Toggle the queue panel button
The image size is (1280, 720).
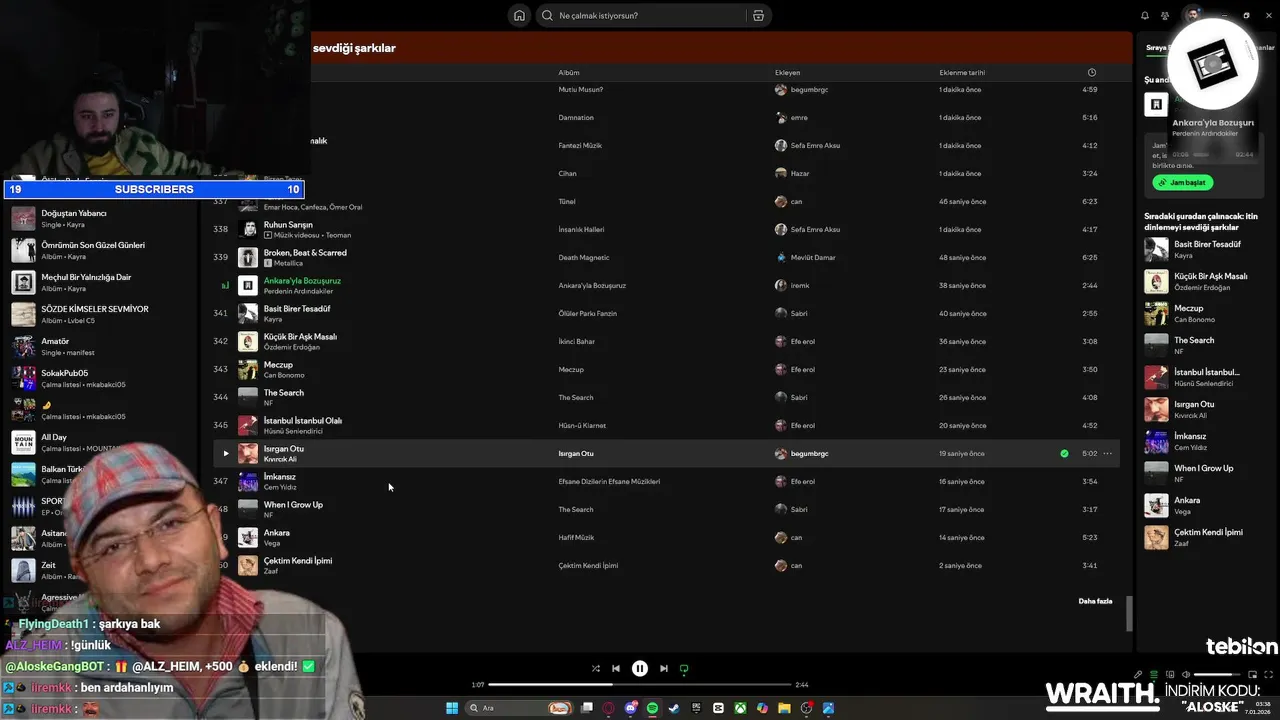click(1154, 675)
